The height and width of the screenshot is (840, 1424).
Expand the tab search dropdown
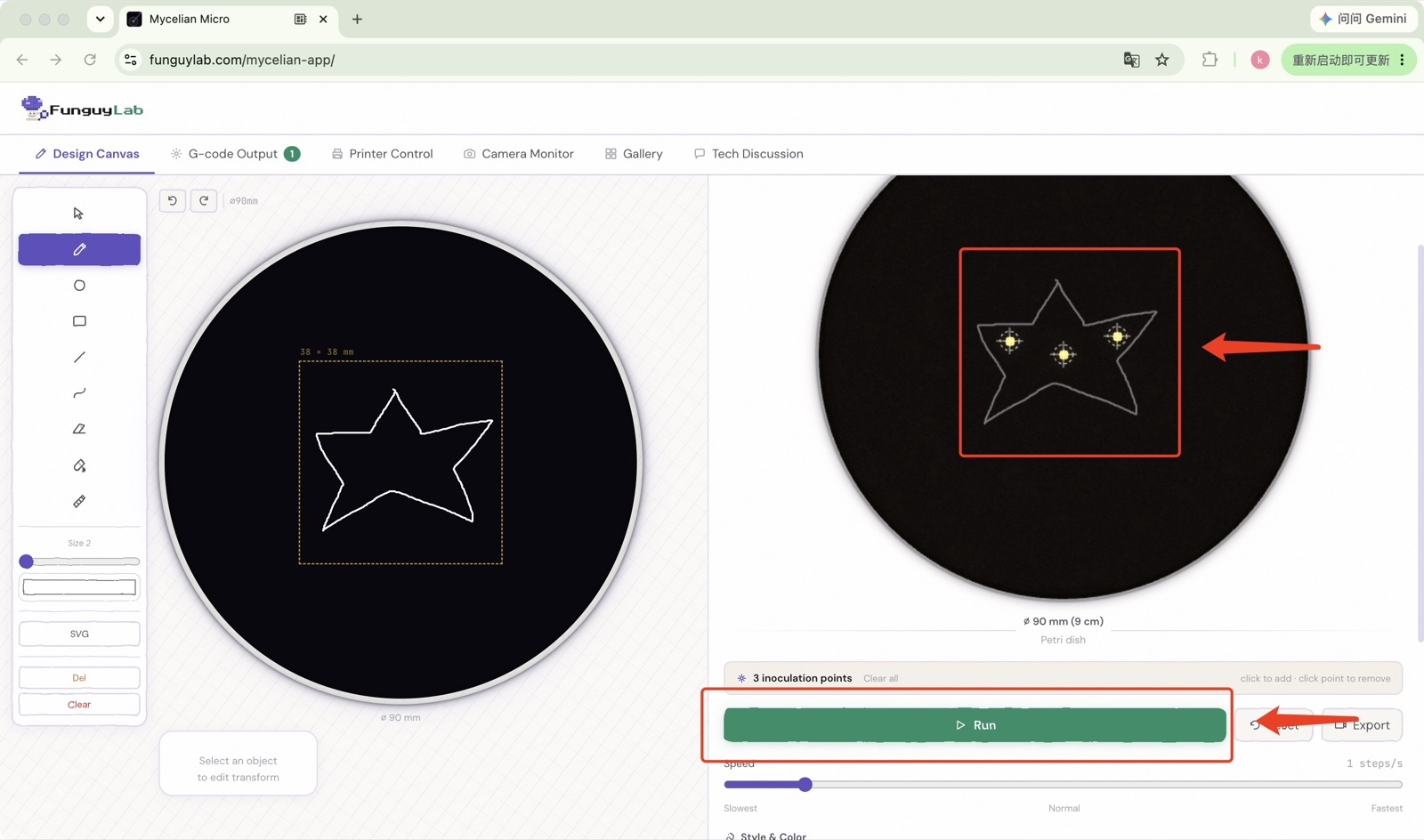tap(101, 19)
